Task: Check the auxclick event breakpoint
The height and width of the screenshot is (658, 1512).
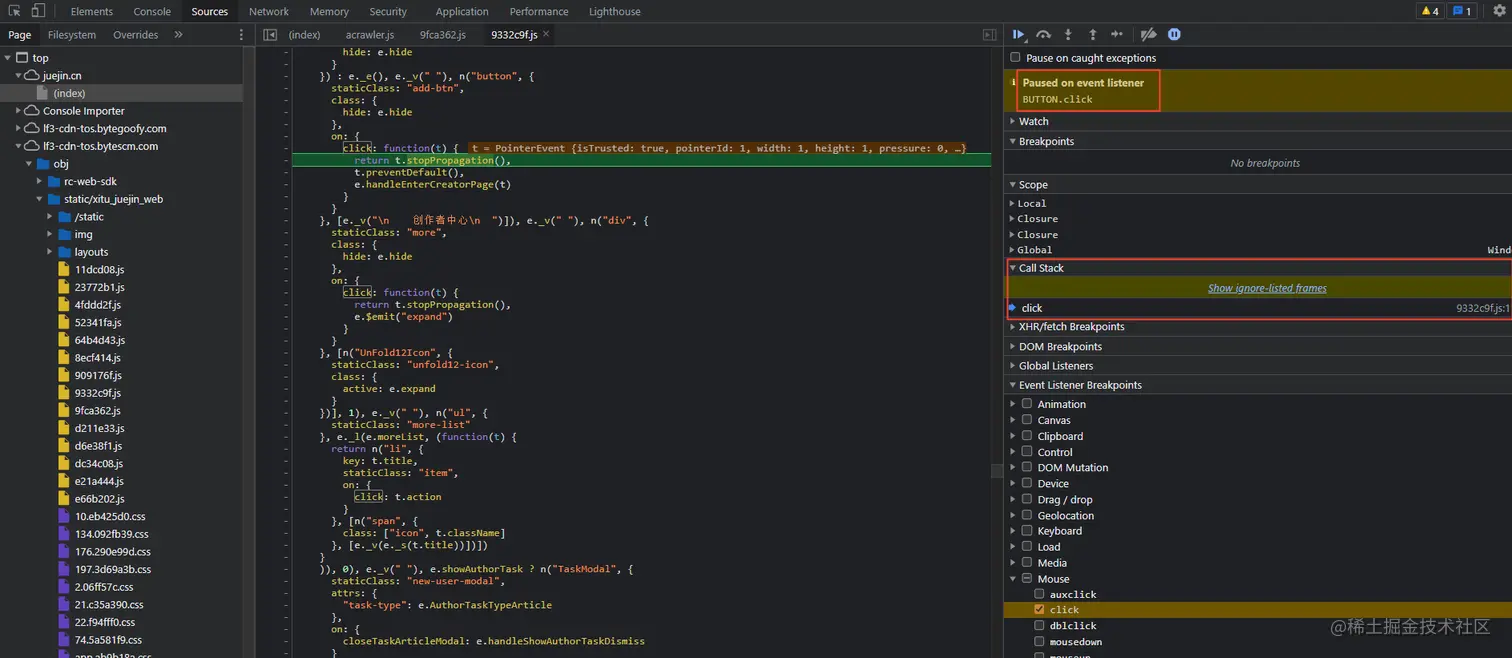Action: pyautogui.click(x=1040, y=594)
